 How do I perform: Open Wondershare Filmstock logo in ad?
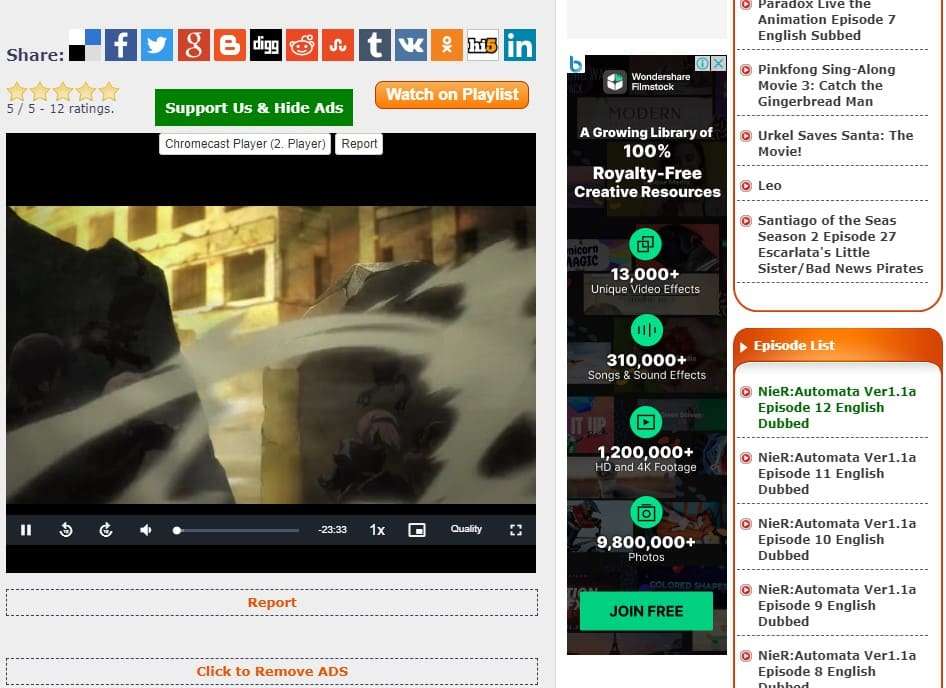tap(647, 81)
